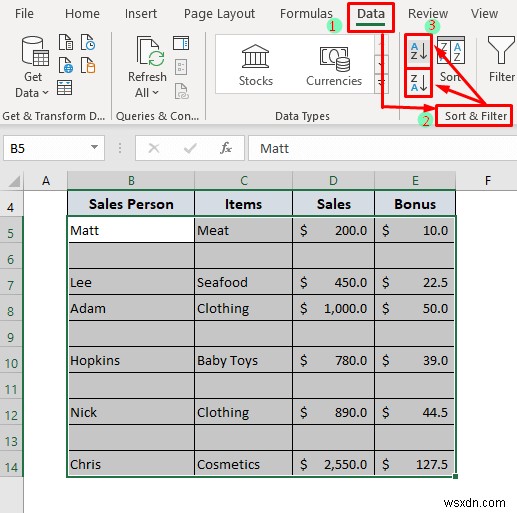This screenshot has width=517, height=513.
Task: Select column A header
Action: 46,181
